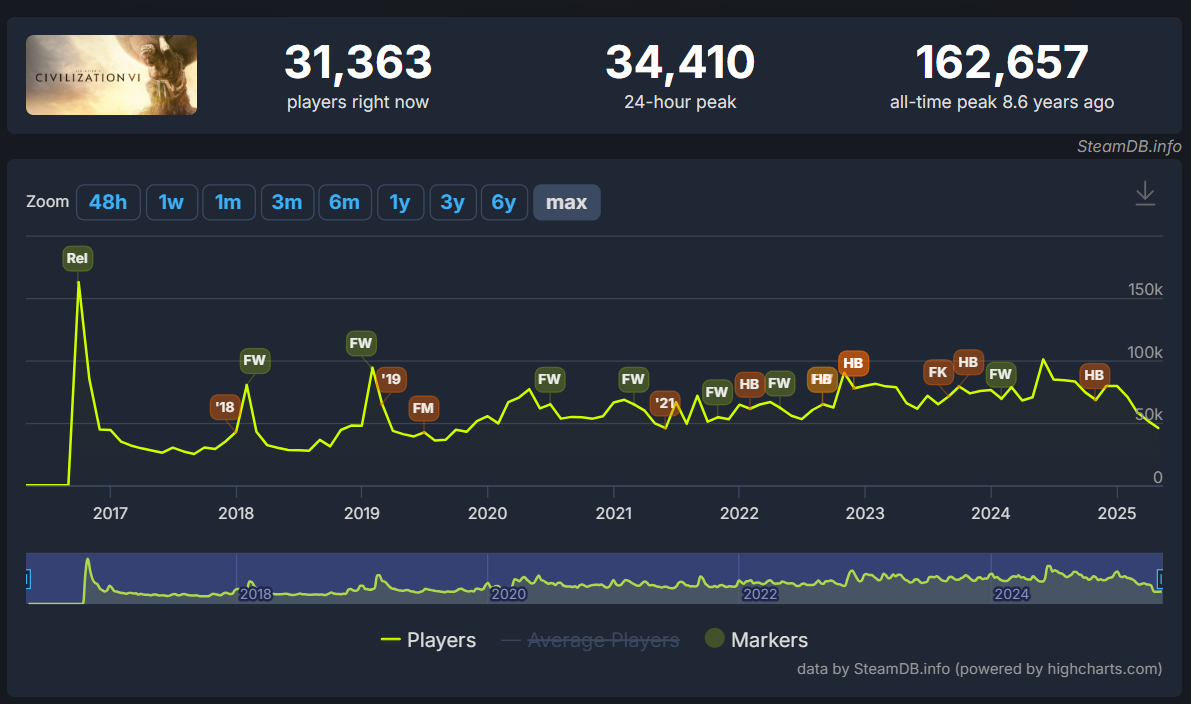Set zoom range to 3y

(453, 202)
